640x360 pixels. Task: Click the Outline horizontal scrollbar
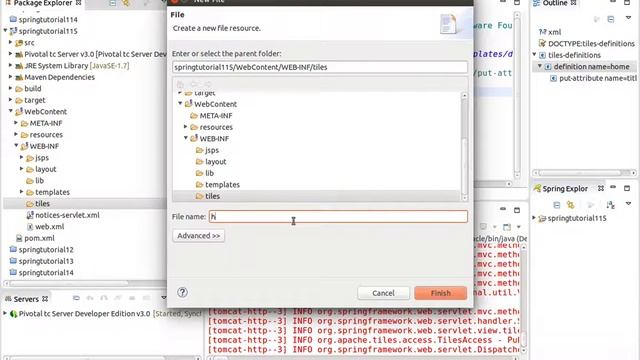click(x=584, y=173)
